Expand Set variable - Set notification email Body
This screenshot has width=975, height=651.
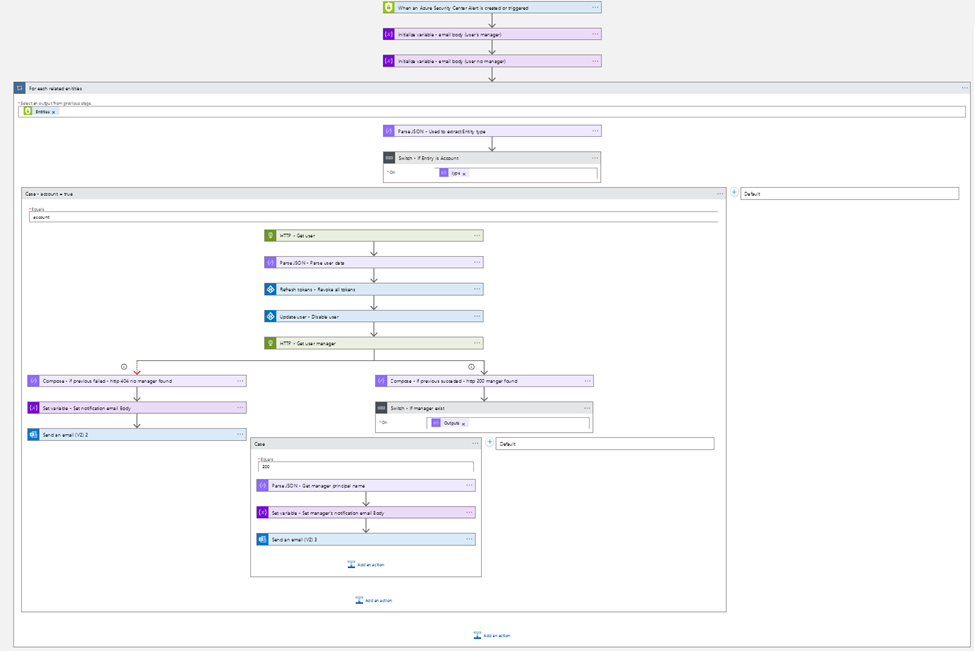coord(137,408)
